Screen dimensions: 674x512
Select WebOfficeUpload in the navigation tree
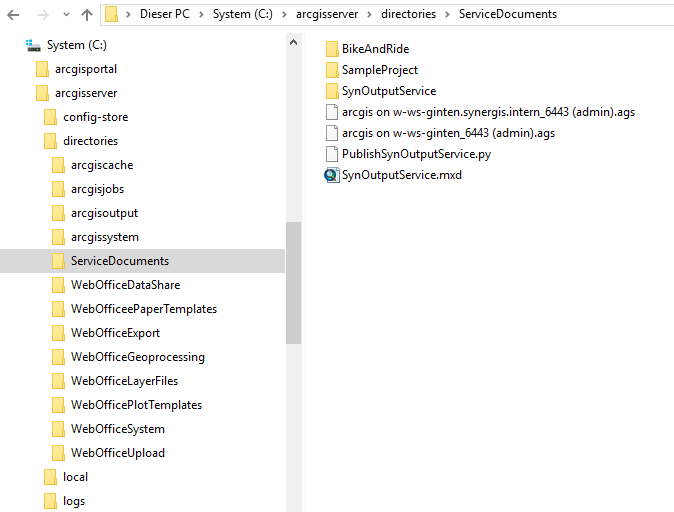[x=118, y=454]
